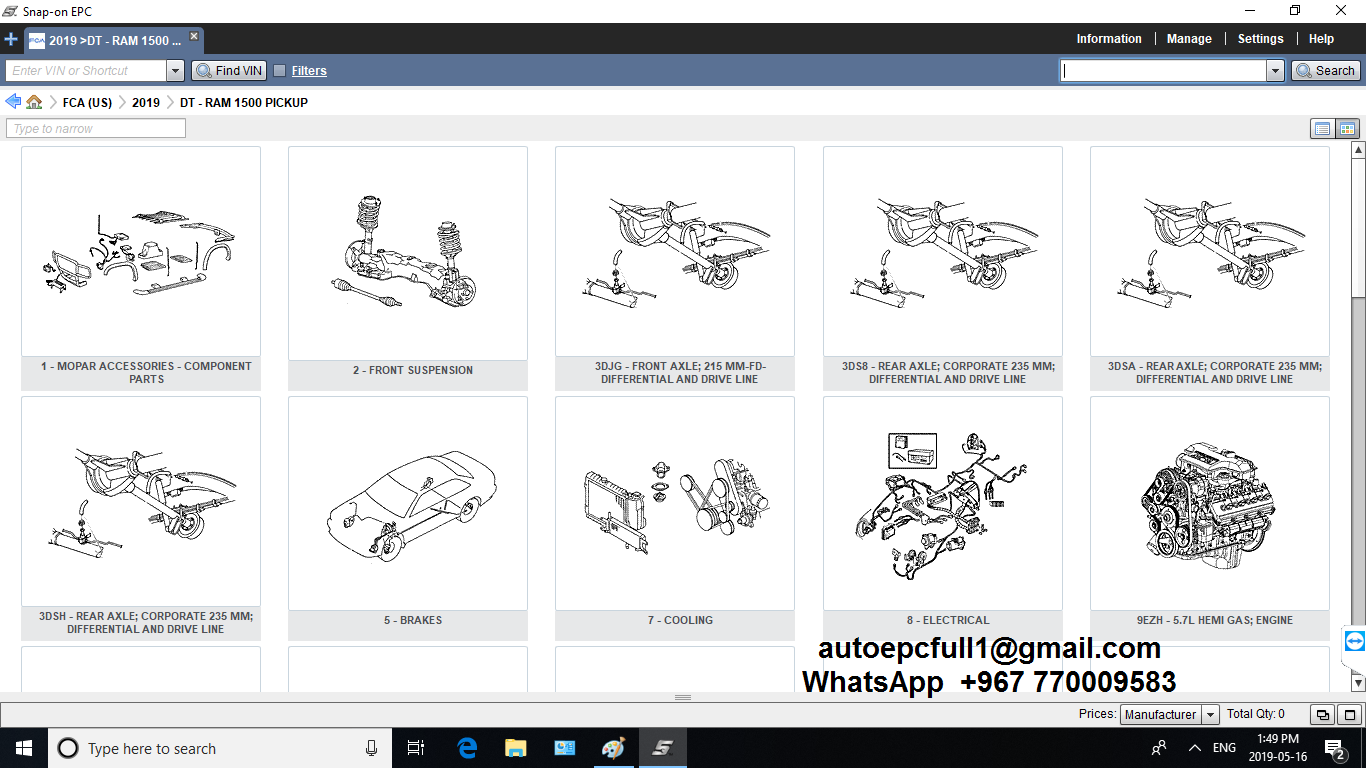Viewport: 1366px width, 768px height.
Task: Open Paint from the taskbar
Action: point(613,748)
